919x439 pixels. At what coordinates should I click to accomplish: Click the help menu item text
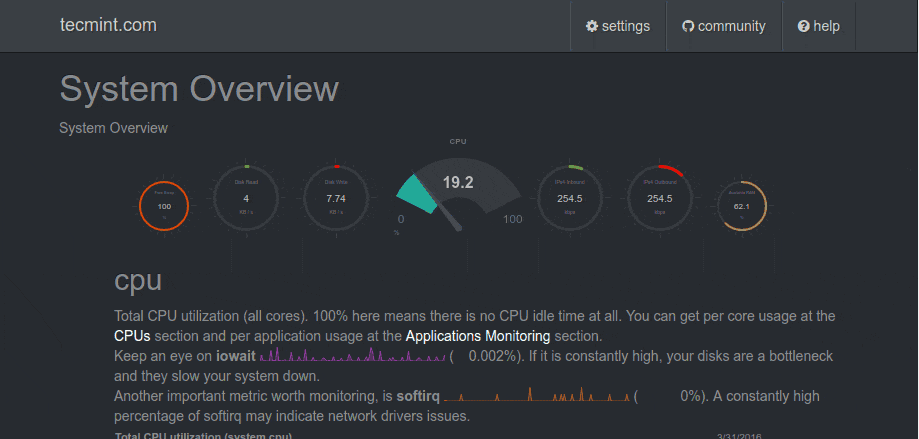pyautogui.click(x=826, y=26)
